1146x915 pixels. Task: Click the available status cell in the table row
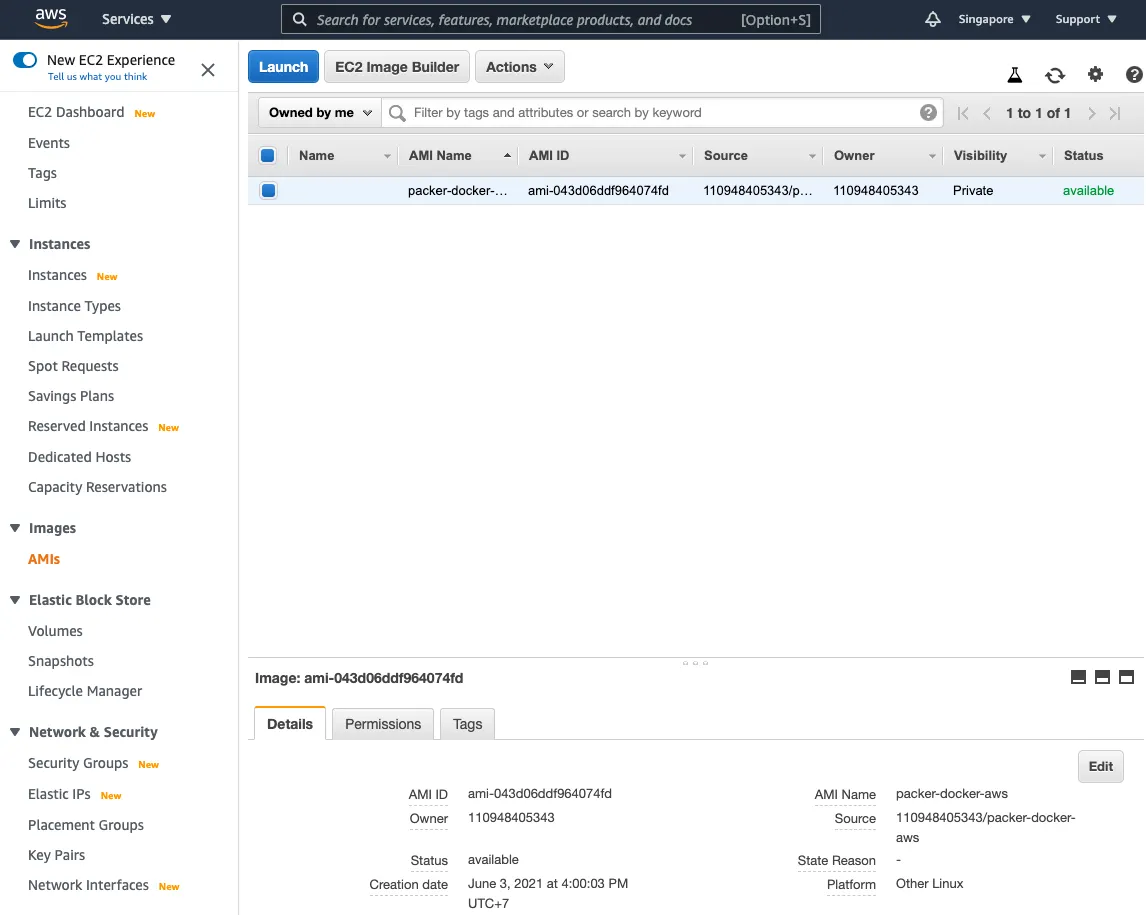pyautogui.click(x=1088, y=191)
